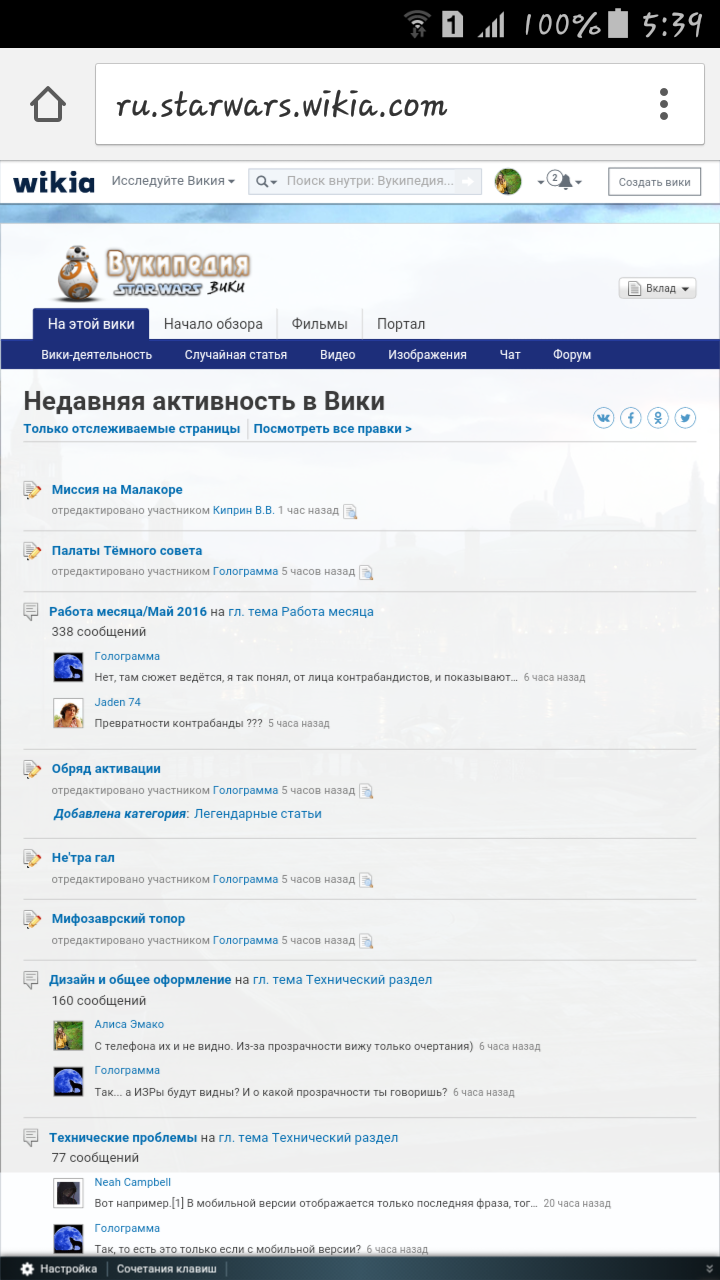Click edit icon beside Миссия на Малакоре
720x1280 pixels.
click(x=33, y=490)
